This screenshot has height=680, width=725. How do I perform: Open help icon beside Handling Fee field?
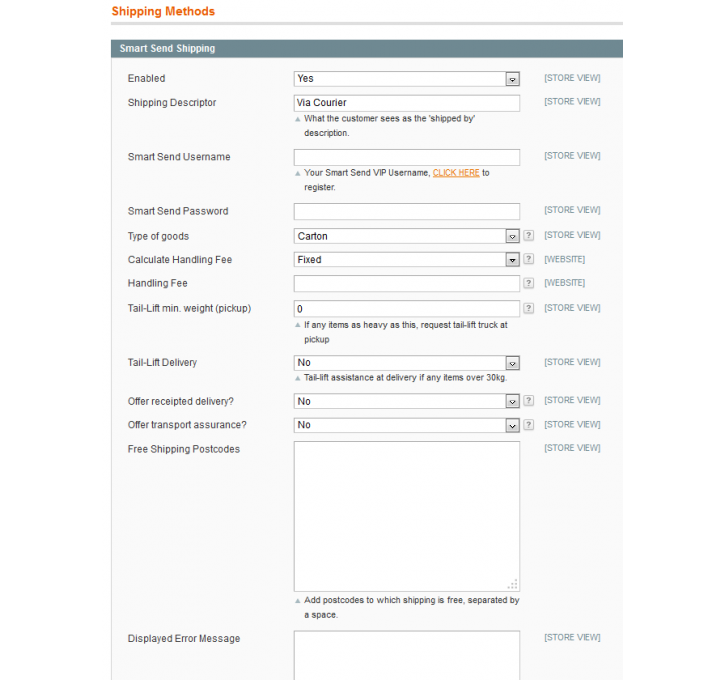point(528,283)
